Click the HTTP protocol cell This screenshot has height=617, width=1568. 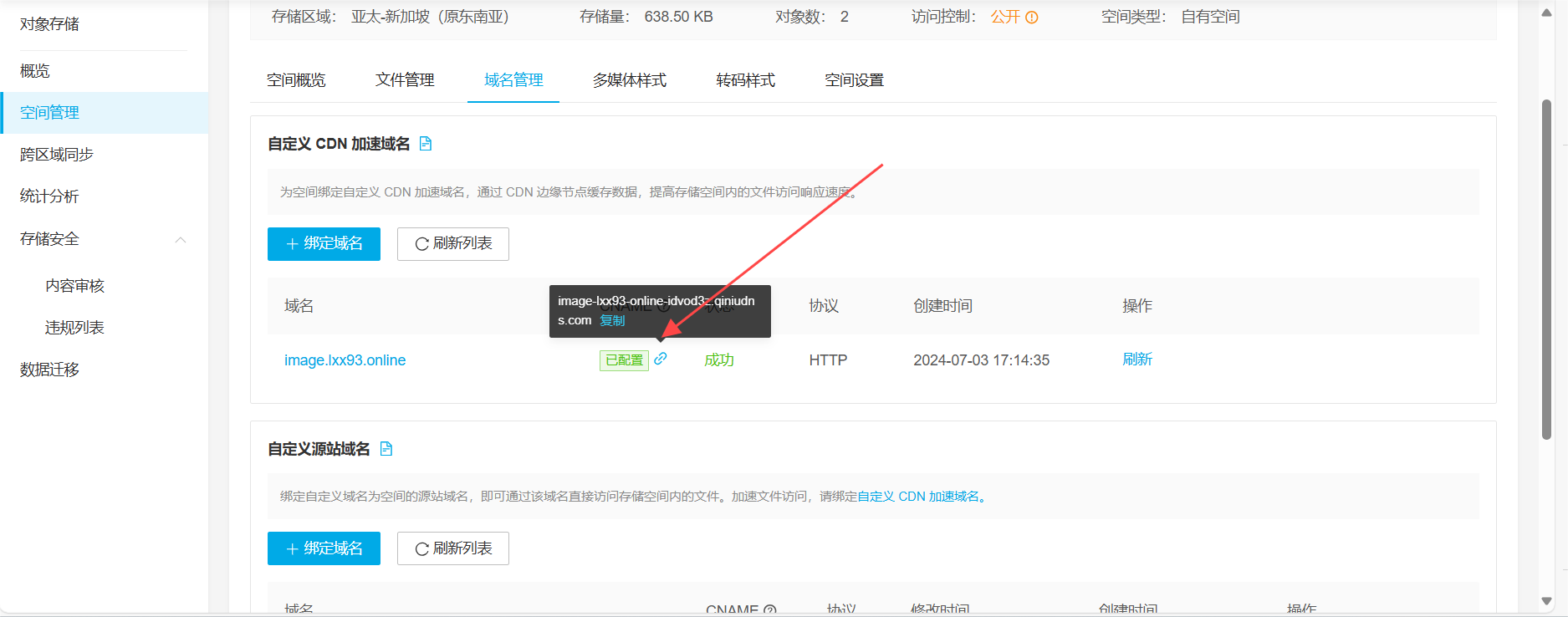pyautogui.click(x=828, y=360)
